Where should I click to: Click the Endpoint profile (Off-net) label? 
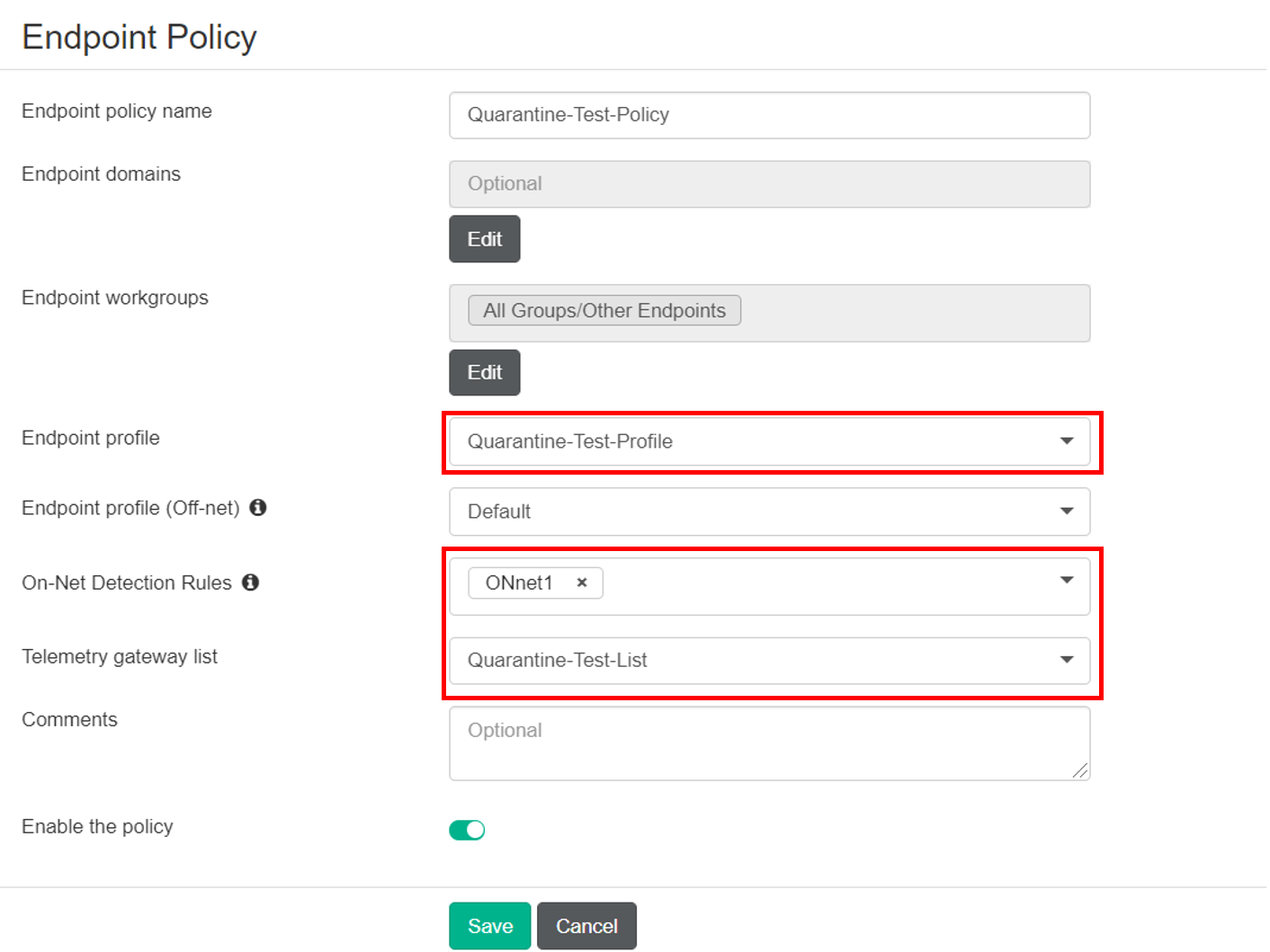[x=130, y=508]
